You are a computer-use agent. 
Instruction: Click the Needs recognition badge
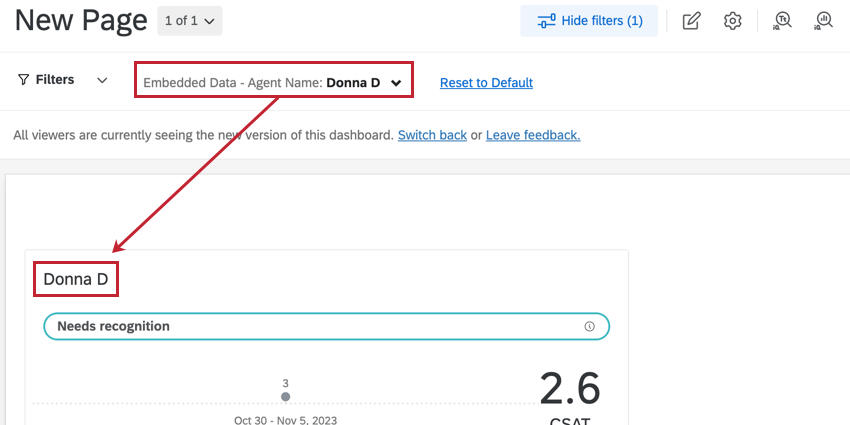tap(326, 326)
